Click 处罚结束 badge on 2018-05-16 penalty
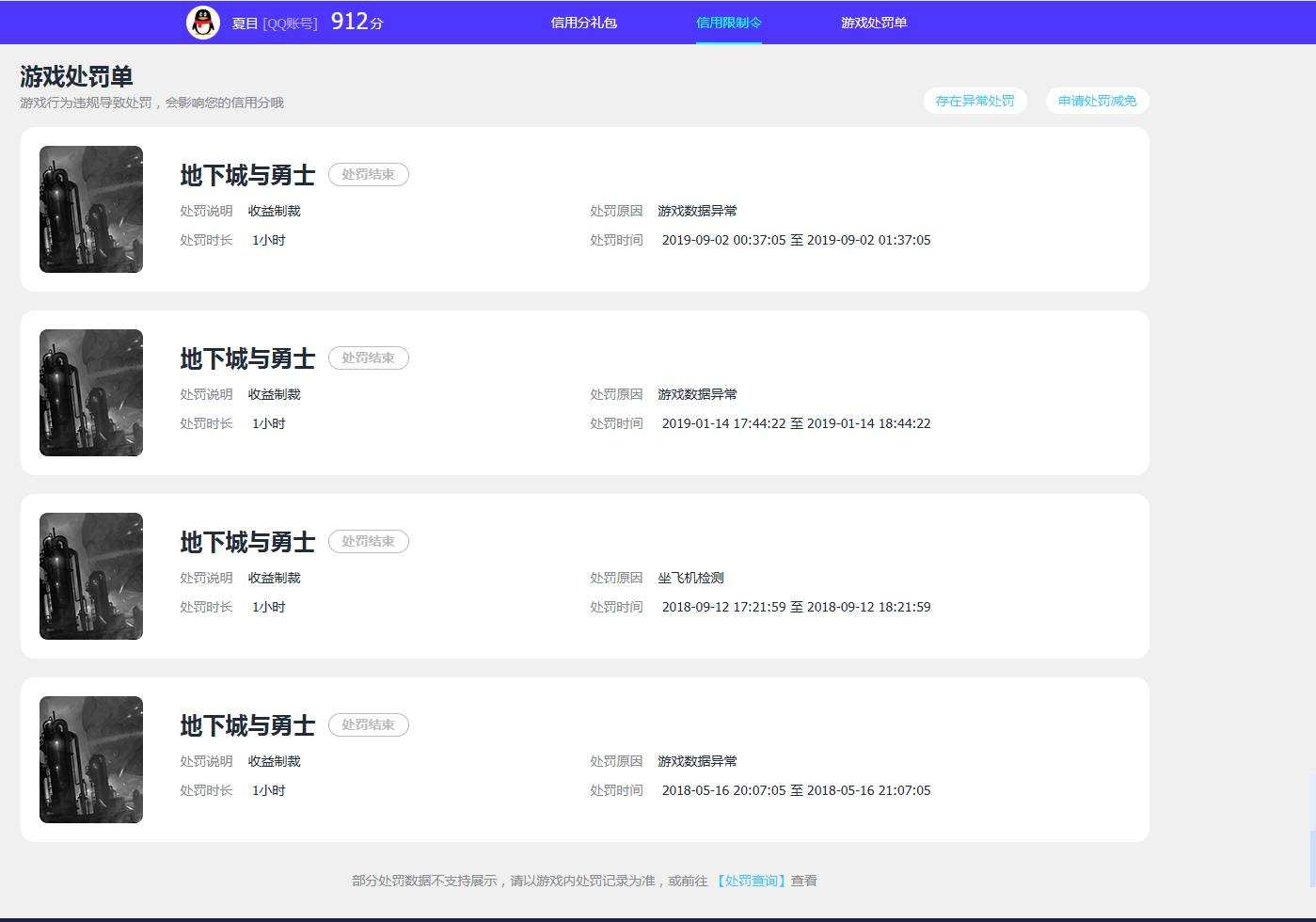This screenshot has height=922, width=1316. [x=369, y=724]
